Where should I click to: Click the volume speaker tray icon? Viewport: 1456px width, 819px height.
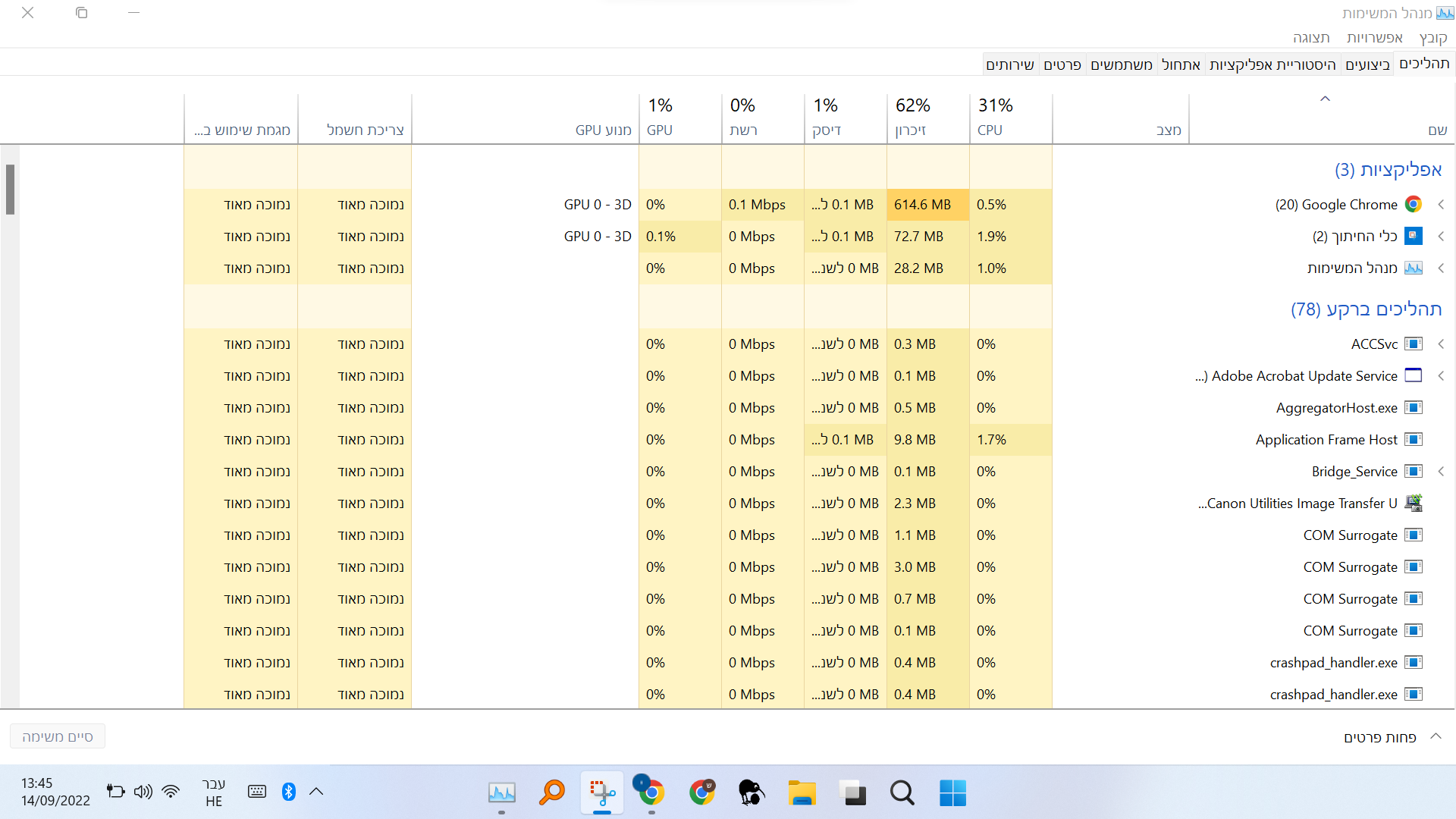pos(143,792)
